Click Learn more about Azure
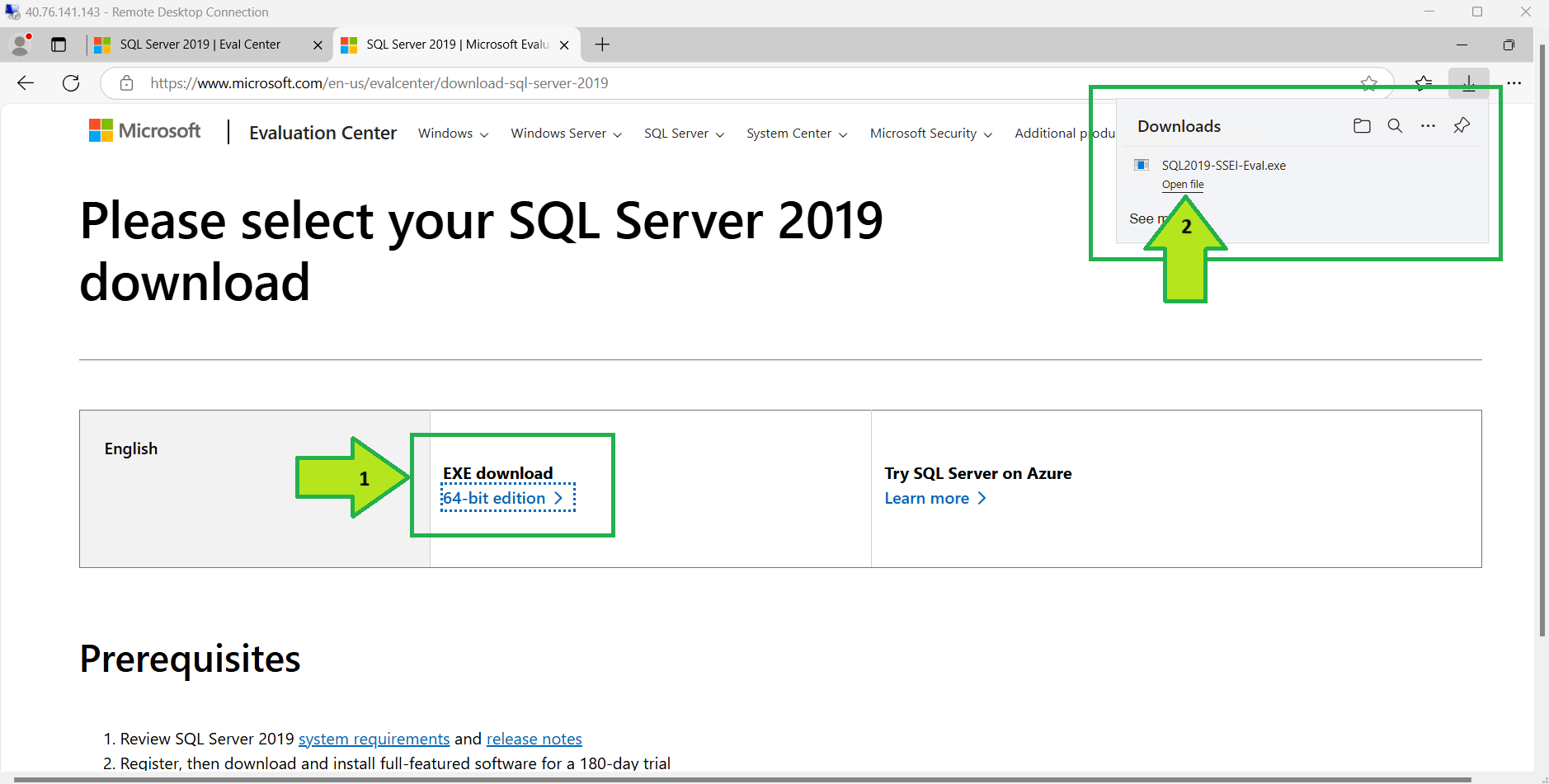This screenshot has width=1549, height=784. coord(935,498)
